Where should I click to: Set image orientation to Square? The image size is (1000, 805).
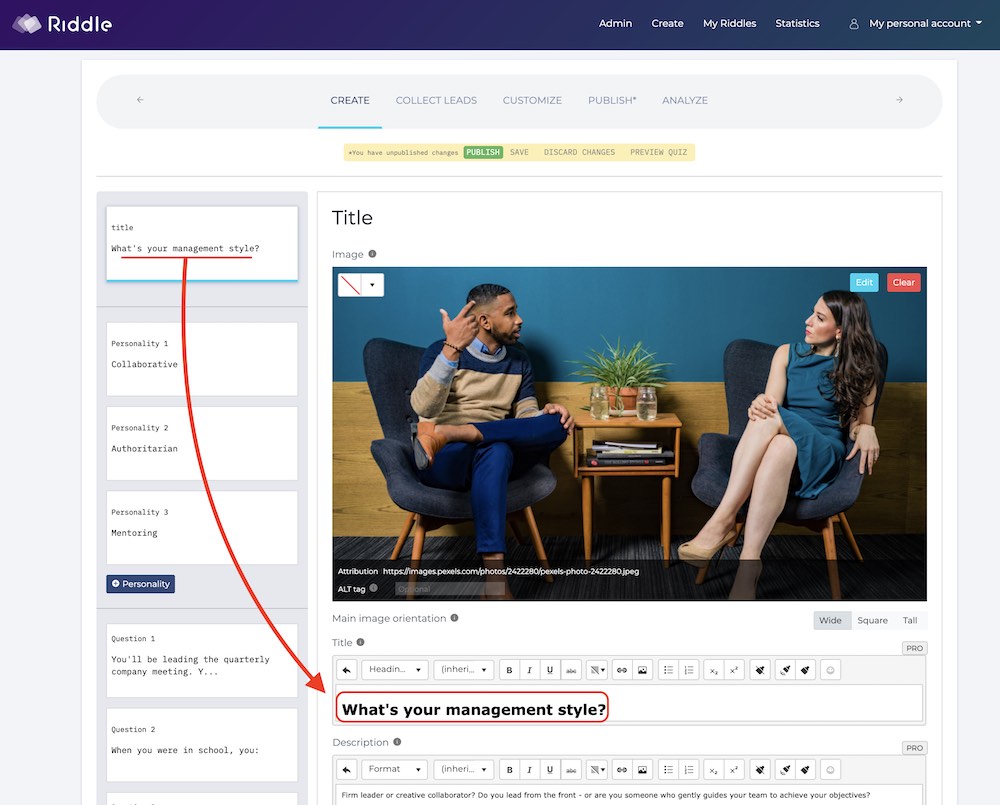[872, 620]
